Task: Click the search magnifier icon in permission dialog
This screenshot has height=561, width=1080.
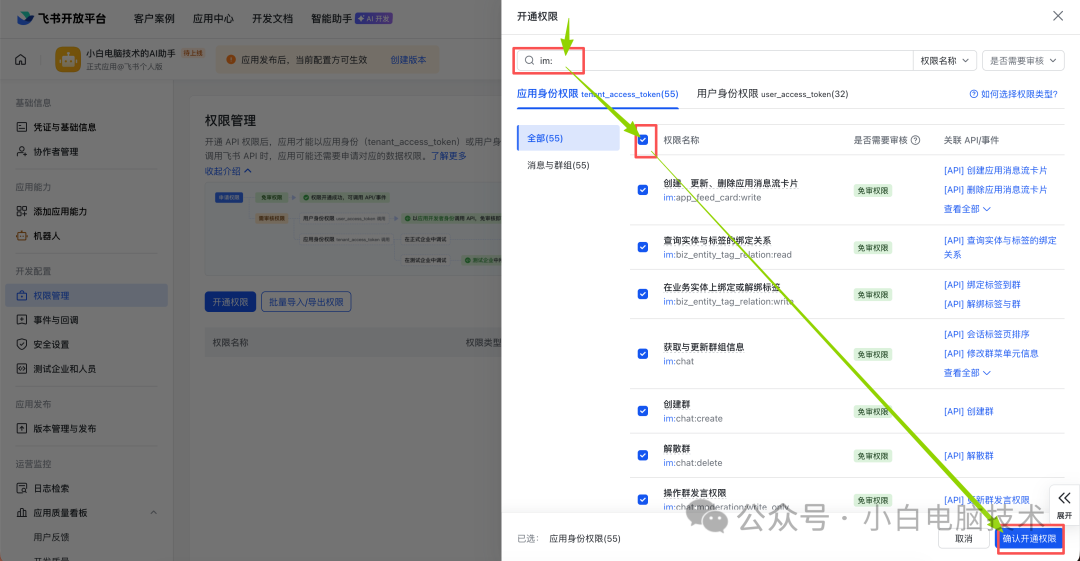Action: tap(530, 61)
